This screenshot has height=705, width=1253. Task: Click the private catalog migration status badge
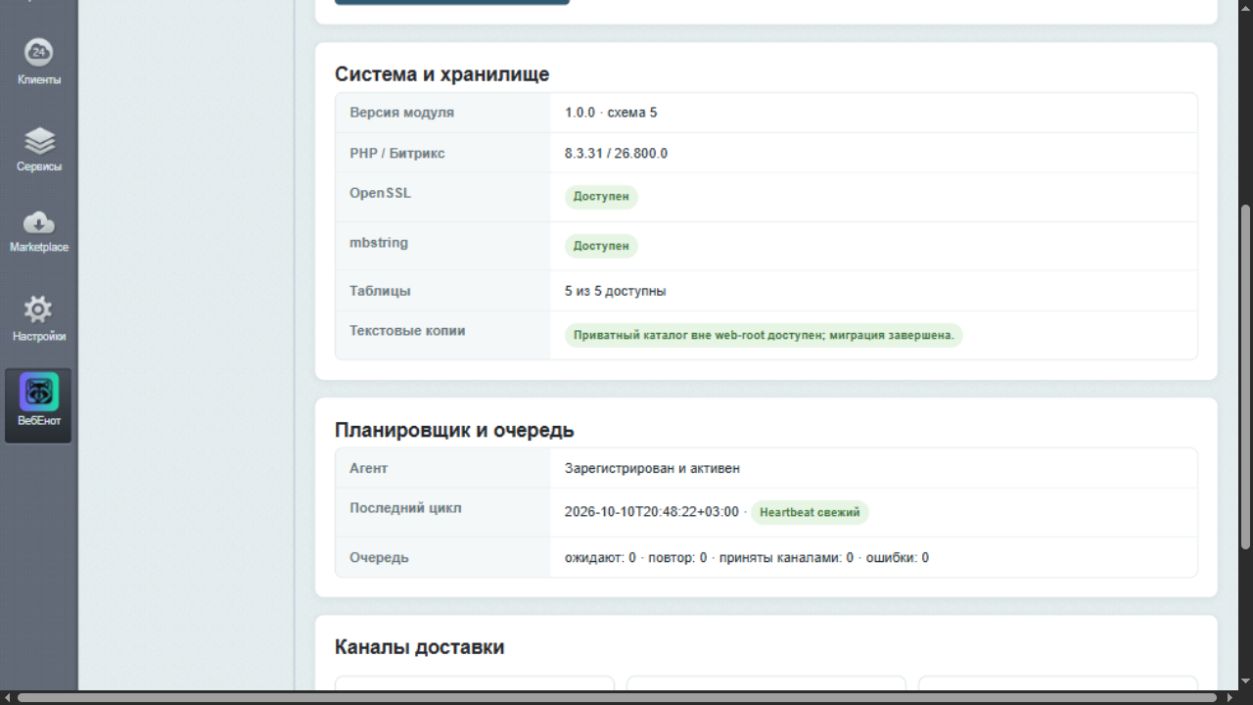[764, 335]
